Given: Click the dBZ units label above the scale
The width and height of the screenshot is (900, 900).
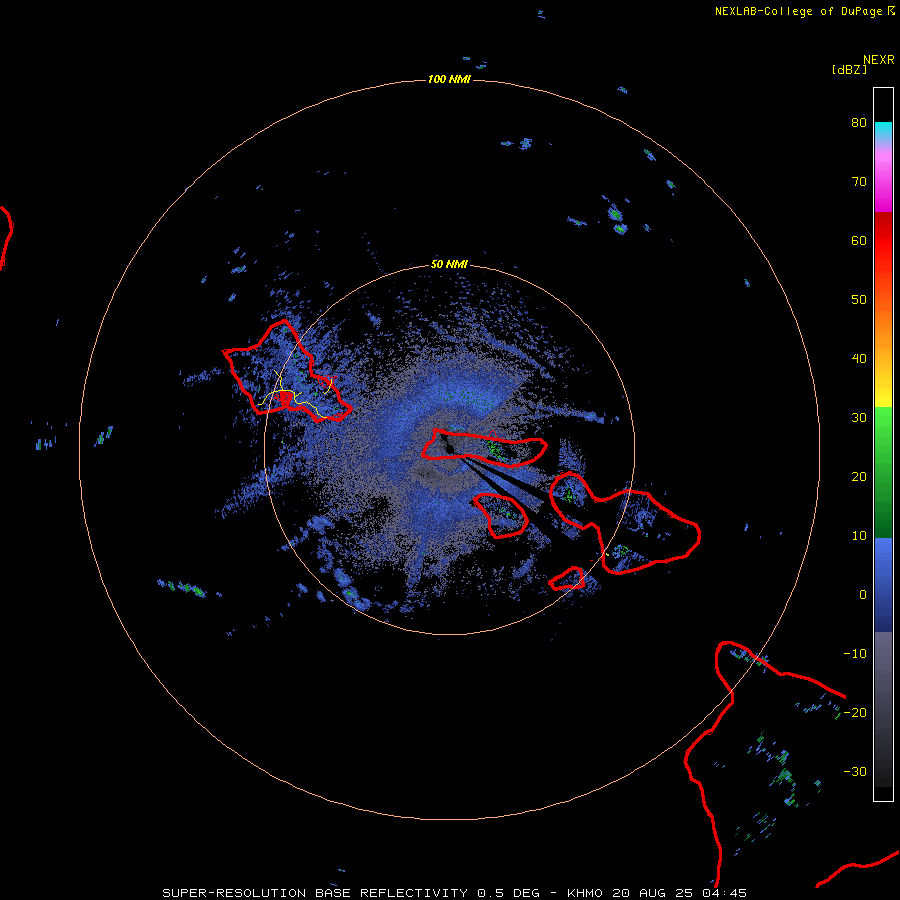Looking at the screenshot, I should tap(849, 69).
